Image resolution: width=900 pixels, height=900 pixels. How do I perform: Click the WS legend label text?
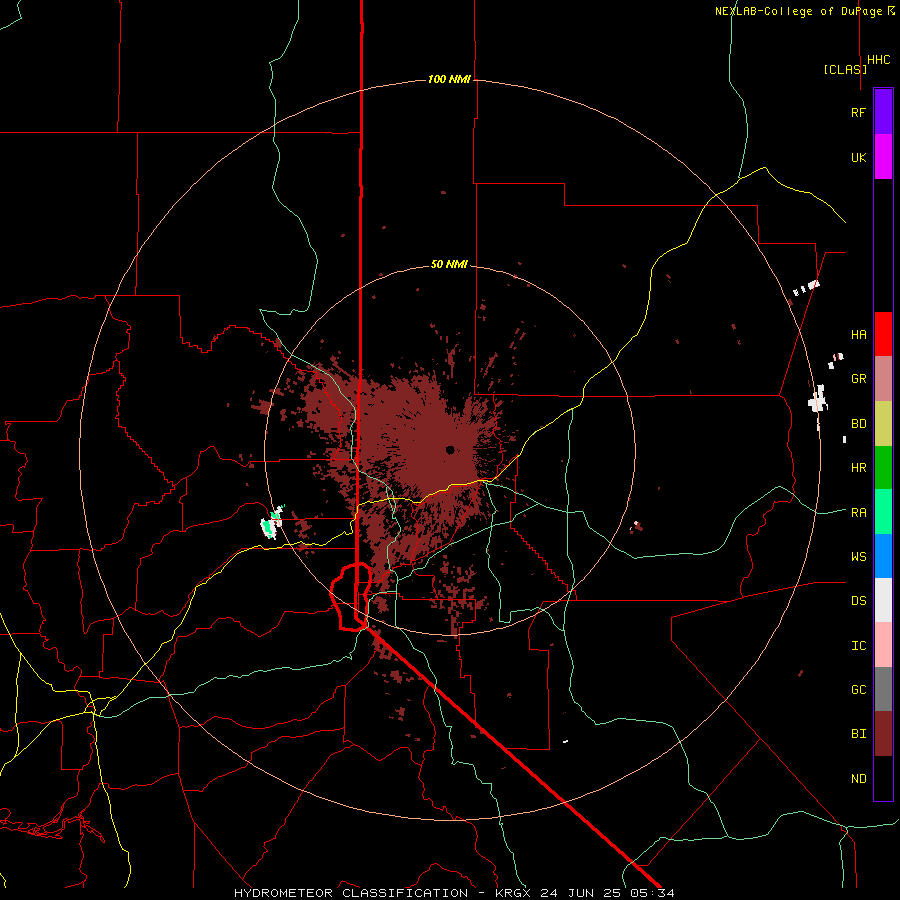tap(858, 556)
